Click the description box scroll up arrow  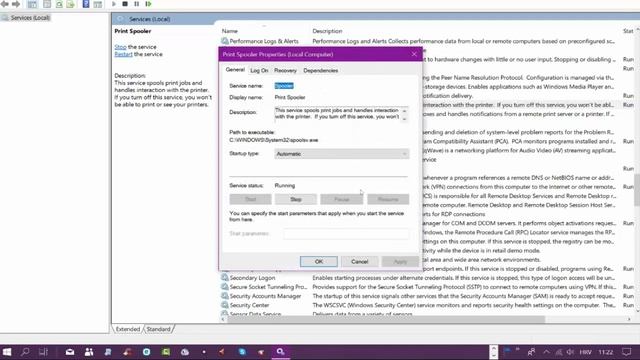[x=404, y=111]
